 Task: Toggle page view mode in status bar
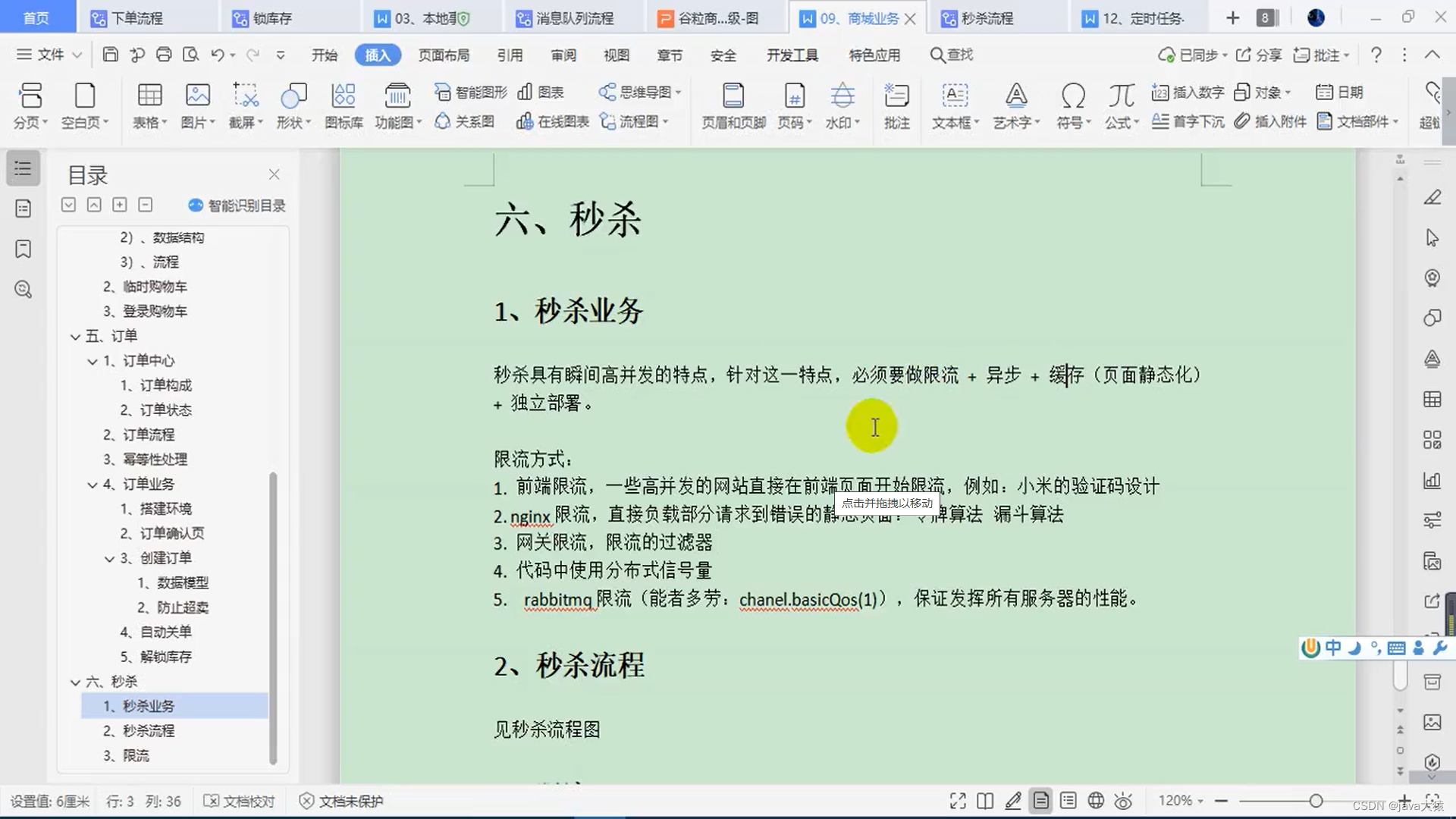coord(1040,801)
